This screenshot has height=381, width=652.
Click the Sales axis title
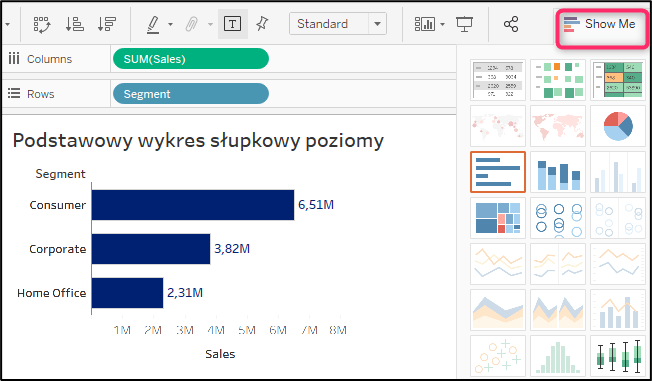tap(220, 354)
